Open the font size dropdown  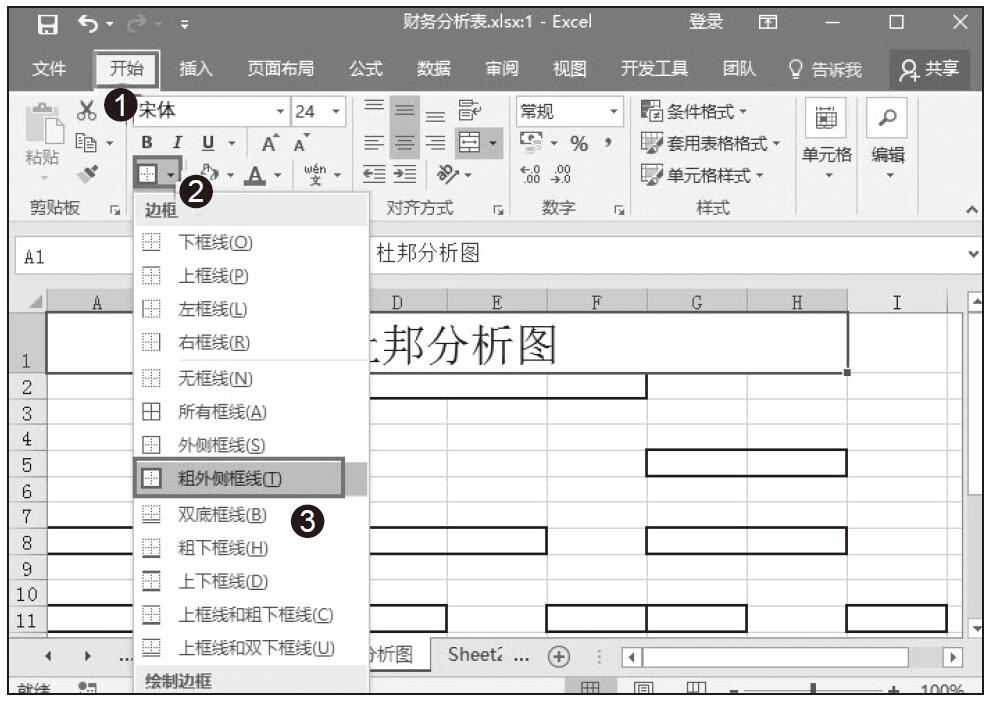[337, 110]
